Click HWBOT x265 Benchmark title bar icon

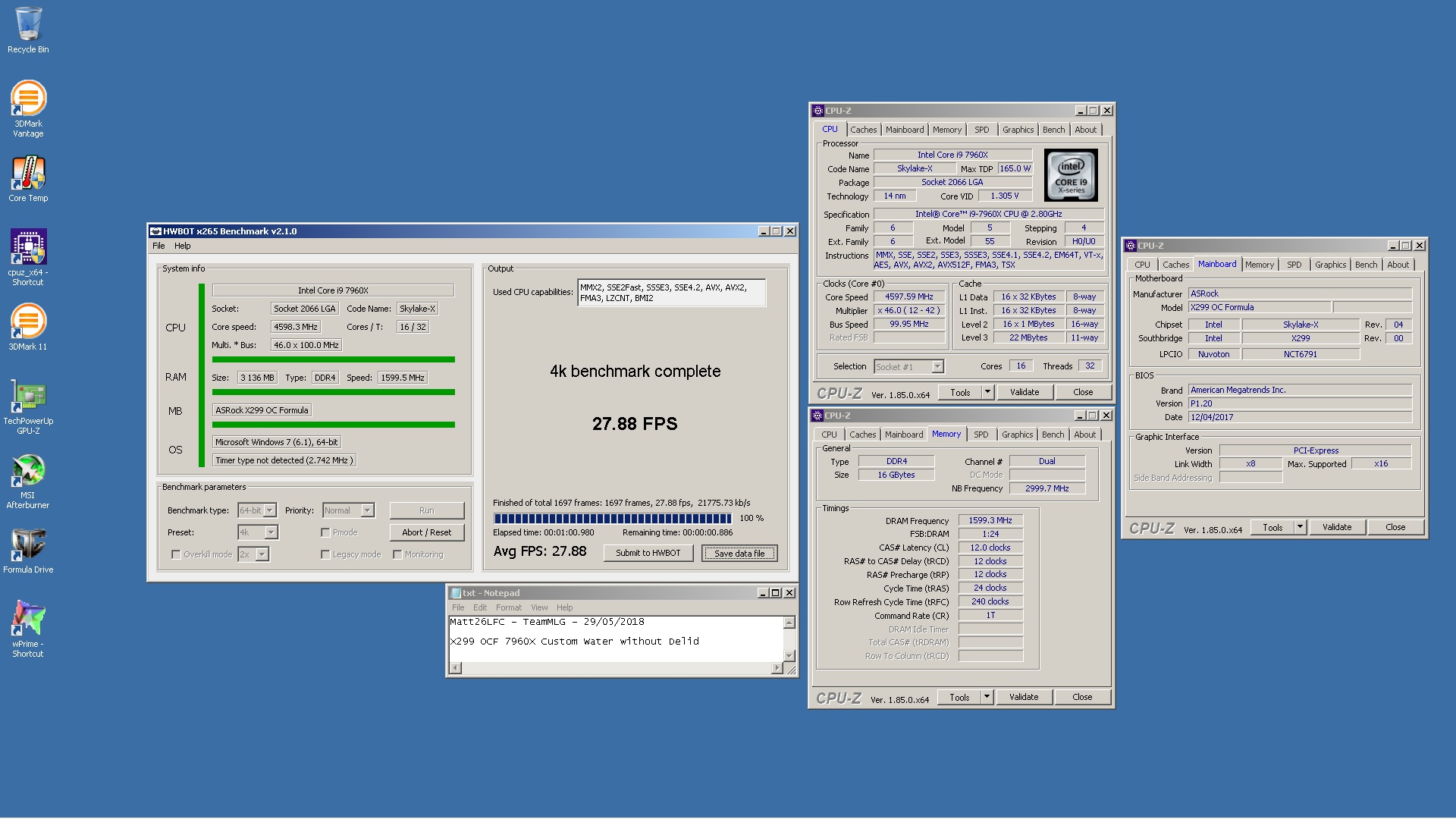(x=155, y=231)
